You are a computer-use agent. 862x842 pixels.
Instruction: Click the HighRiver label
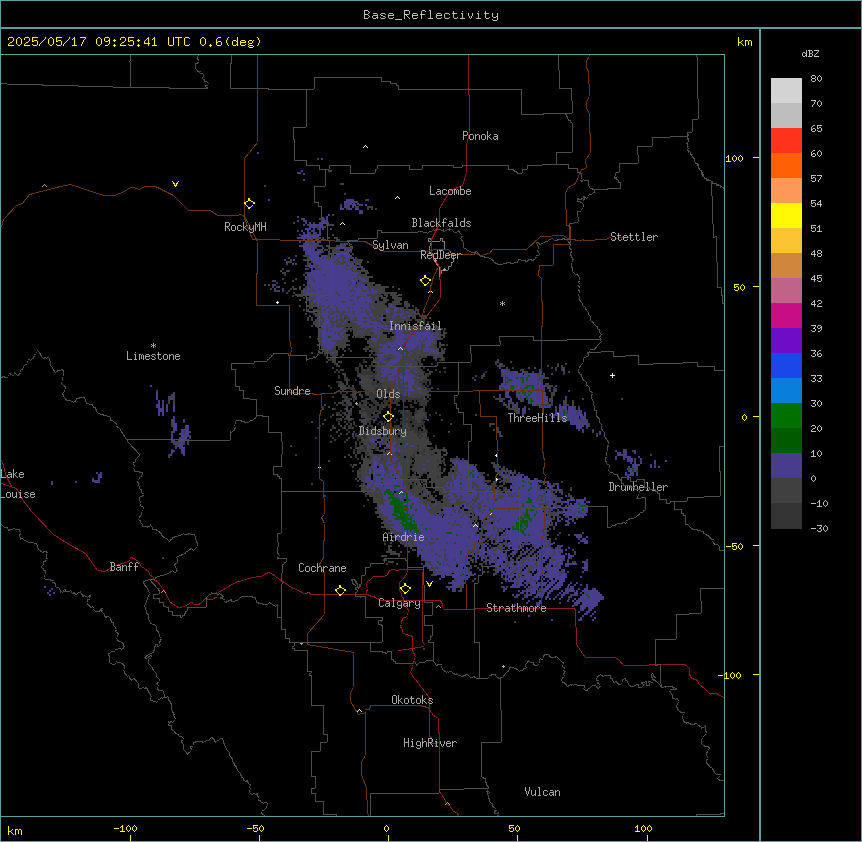click(430, 743)
